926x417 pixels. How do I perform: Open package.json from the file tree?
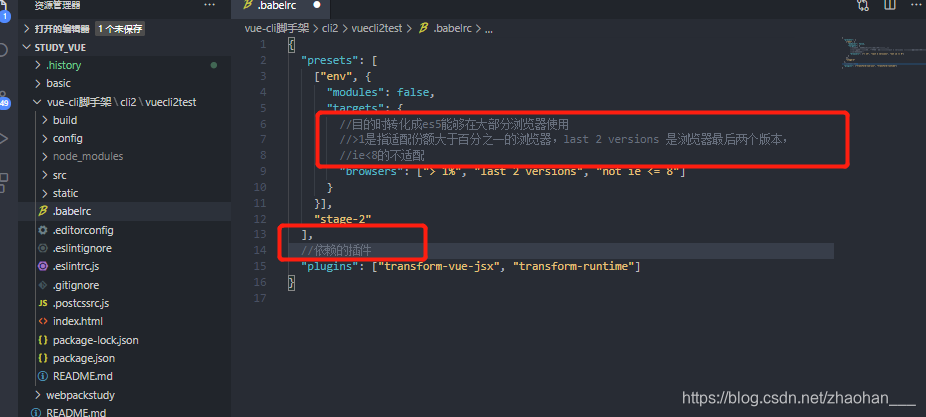(x=84, y=358)
